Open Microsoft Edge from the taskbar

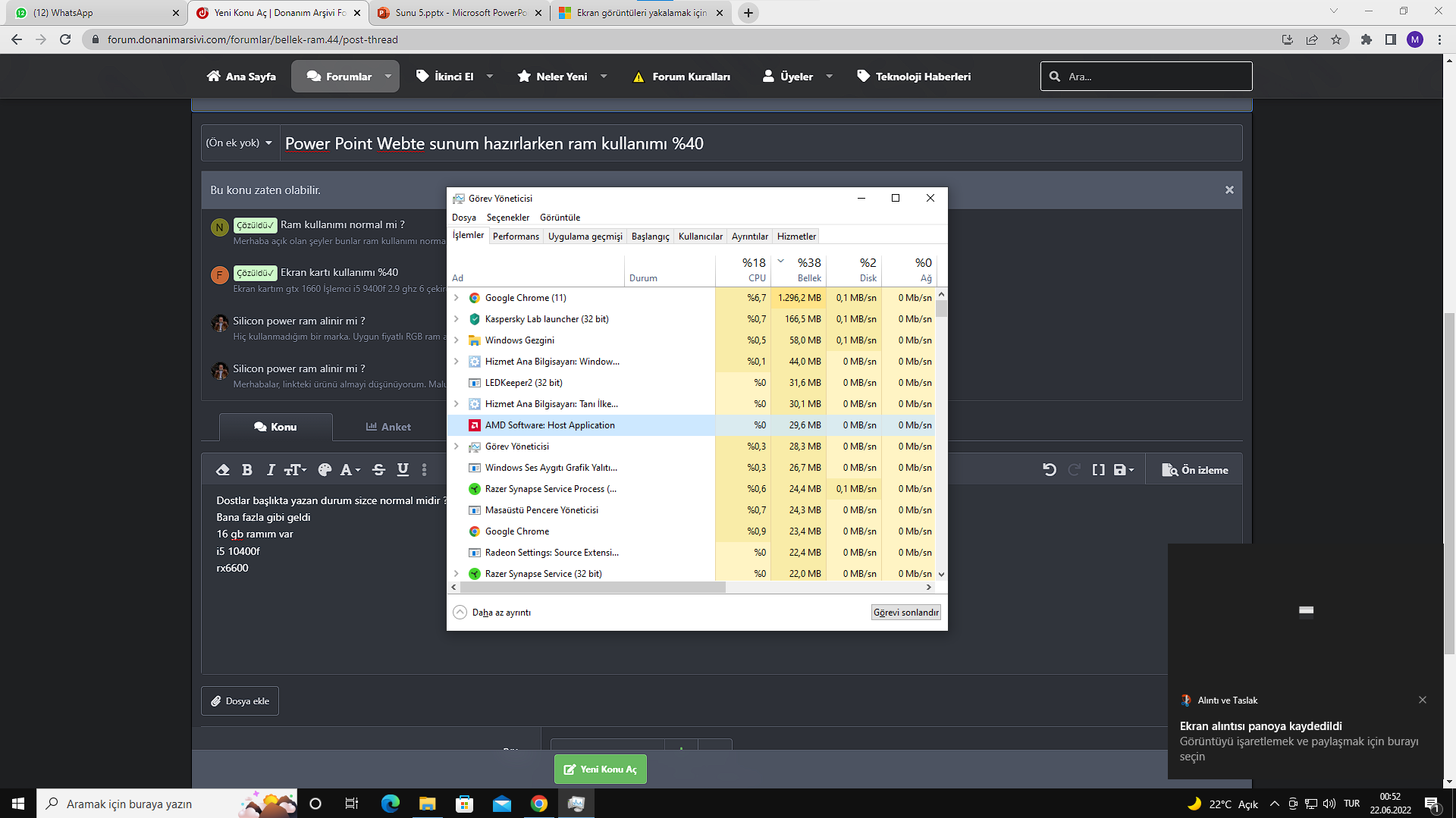pyautogui.click(x=390, y=804)
